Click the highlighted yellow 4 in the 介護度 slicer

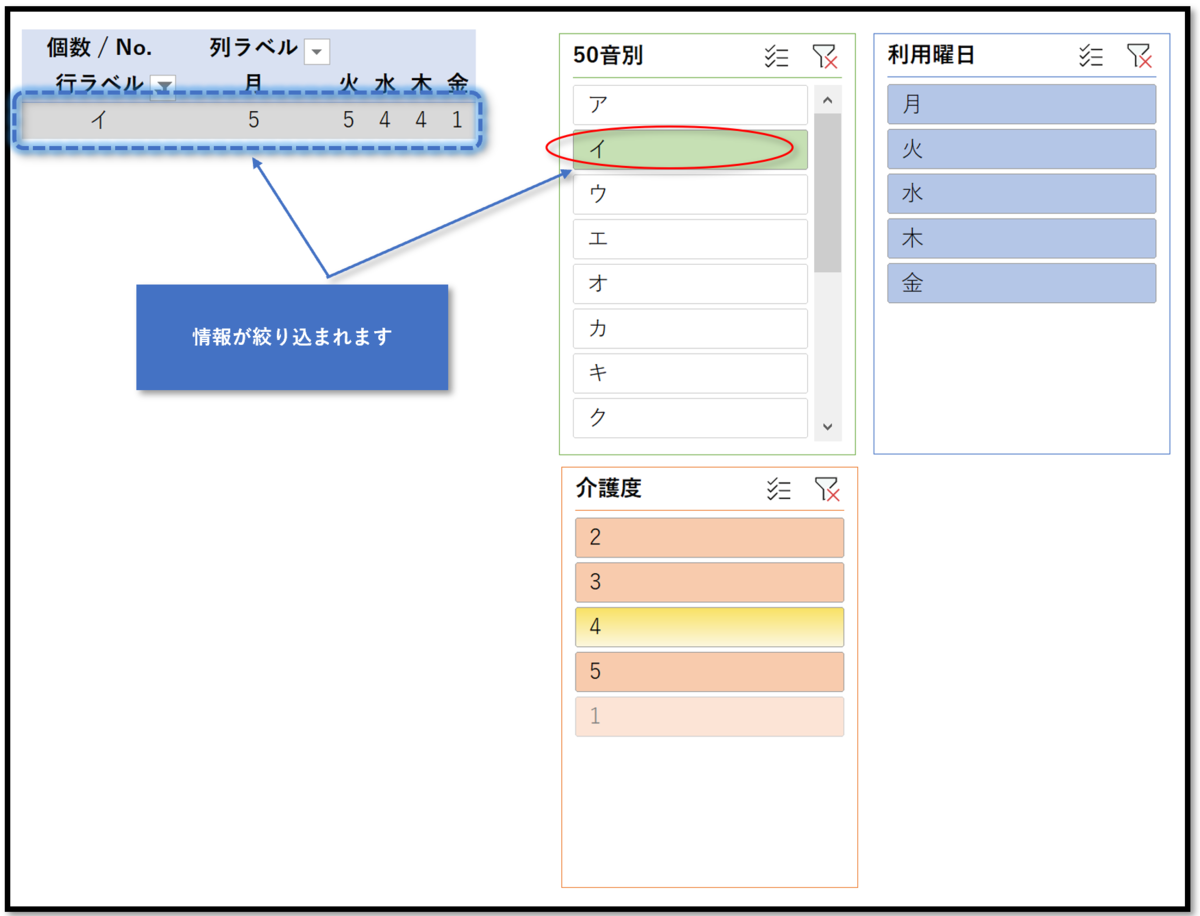[708, 626]
